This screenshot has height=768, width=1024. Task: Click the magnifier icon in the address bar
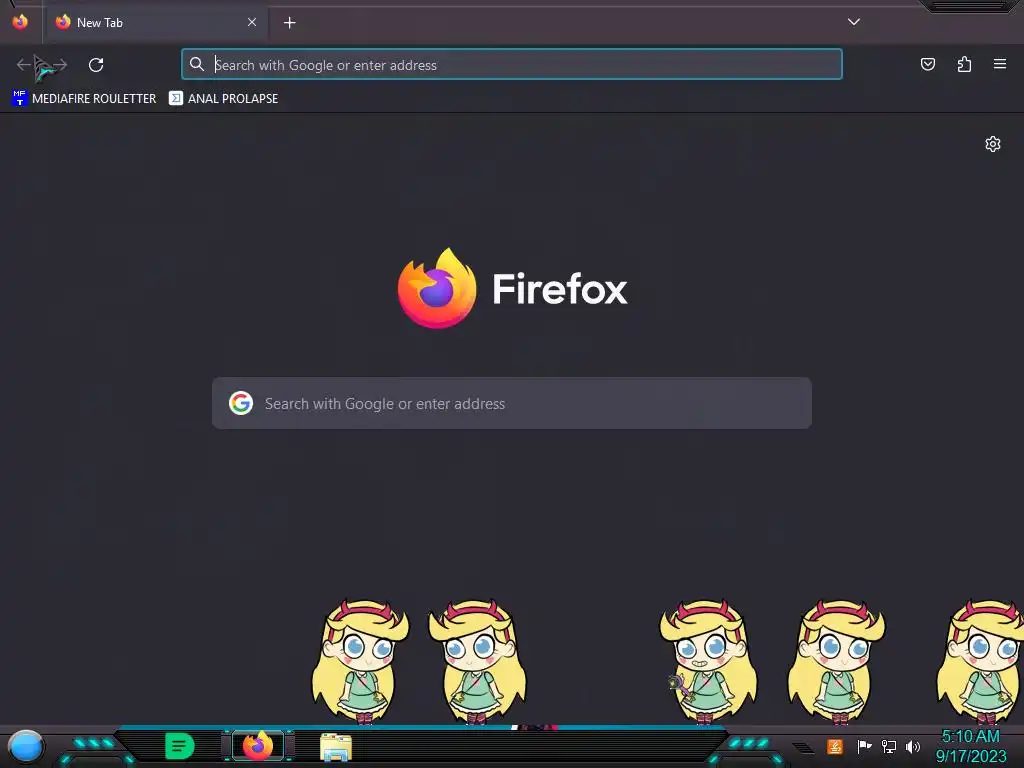(x=197, y=64)
